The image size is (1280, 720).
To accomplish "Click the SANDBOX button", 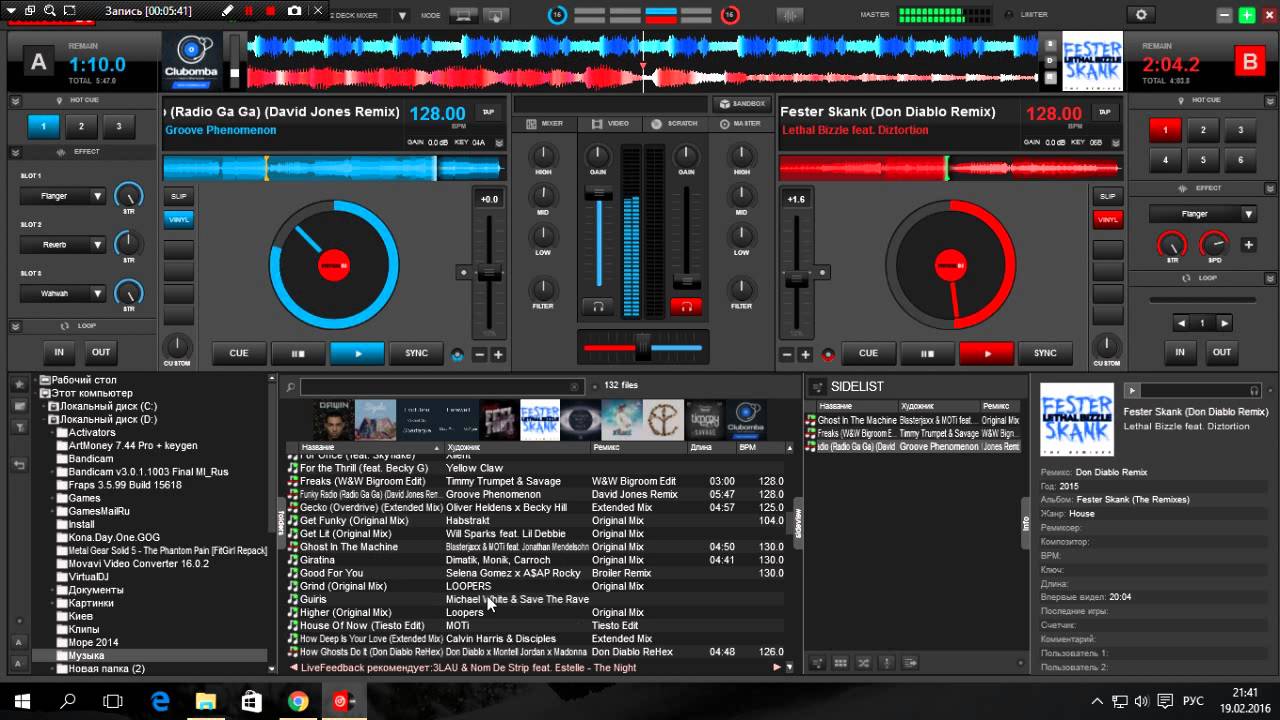I will point(740,103).
